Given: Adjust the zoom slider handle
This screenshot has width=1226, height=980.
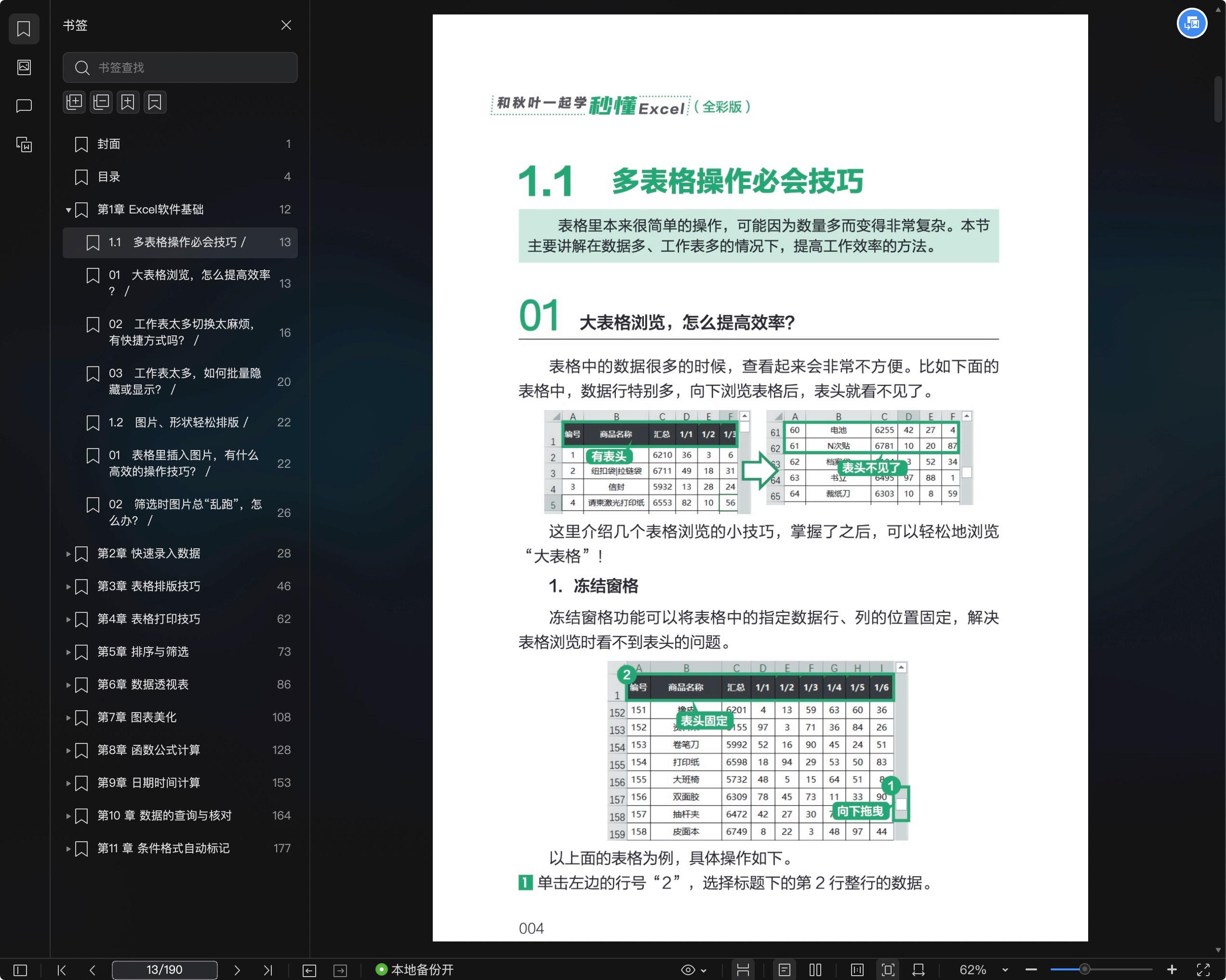Looking at the screenshot, I should coord(1084,969).
